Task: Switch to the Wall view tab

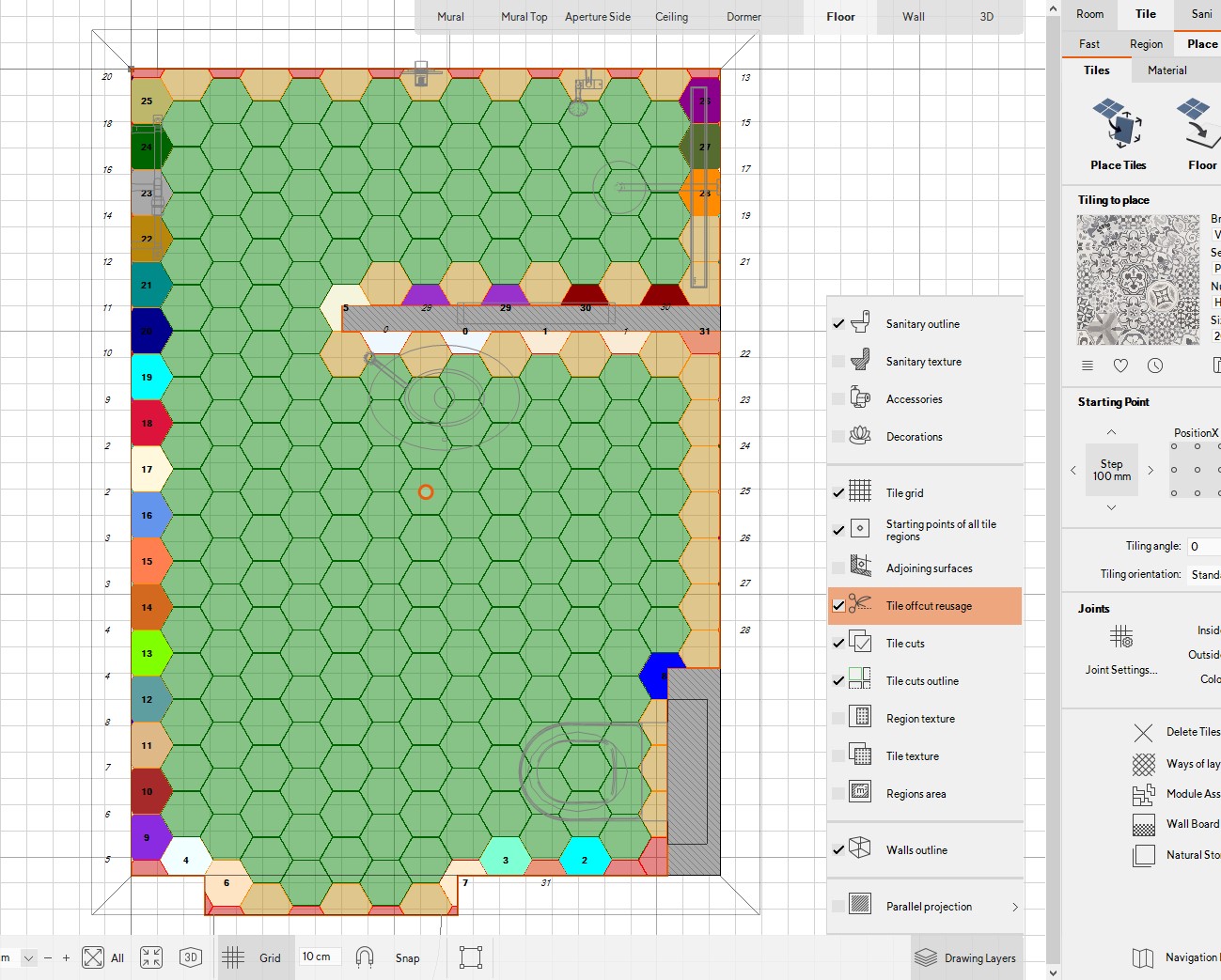Action: click(x=913, y=17)
